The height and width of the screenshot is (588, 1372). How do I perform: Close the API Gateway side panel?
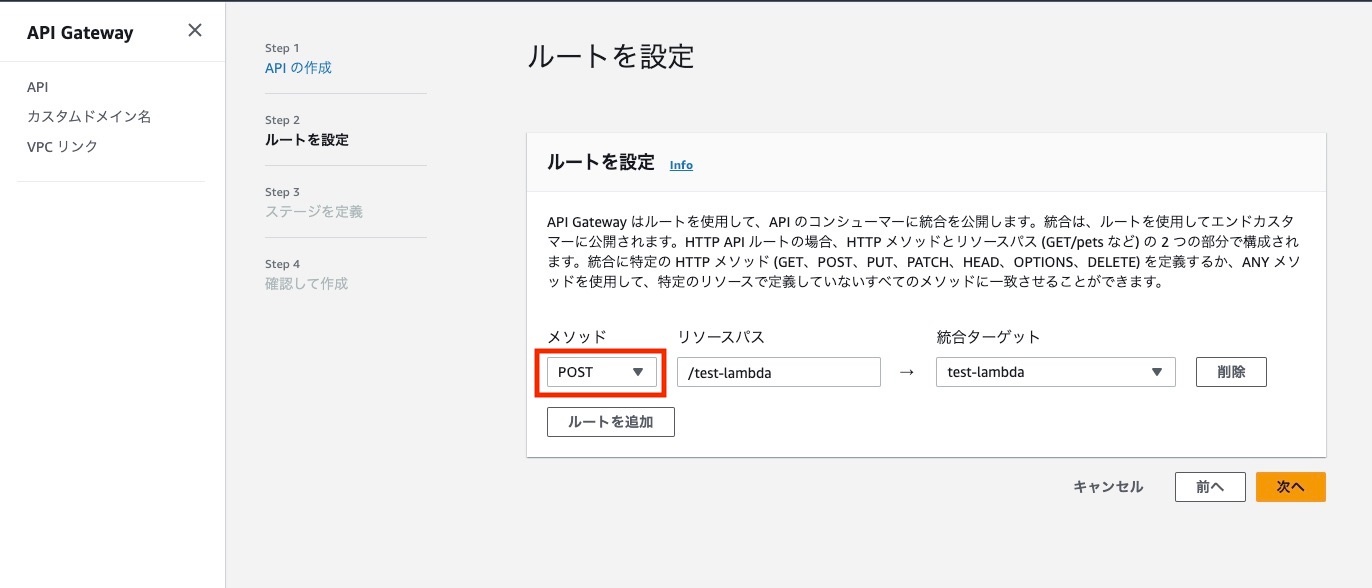tap(195, 30)
